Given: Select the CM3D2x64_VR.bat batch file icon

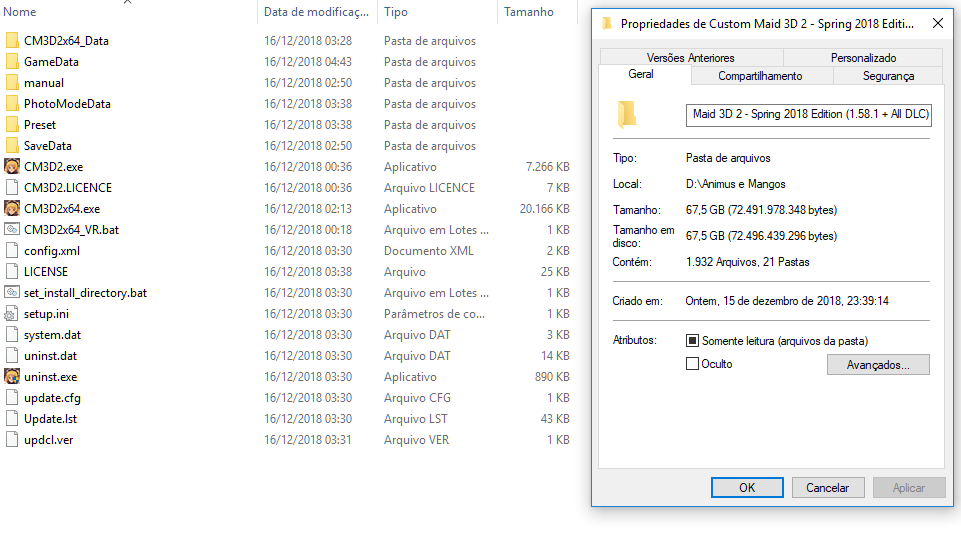Looking at the screenshot, I should click(x=12, y=229).
